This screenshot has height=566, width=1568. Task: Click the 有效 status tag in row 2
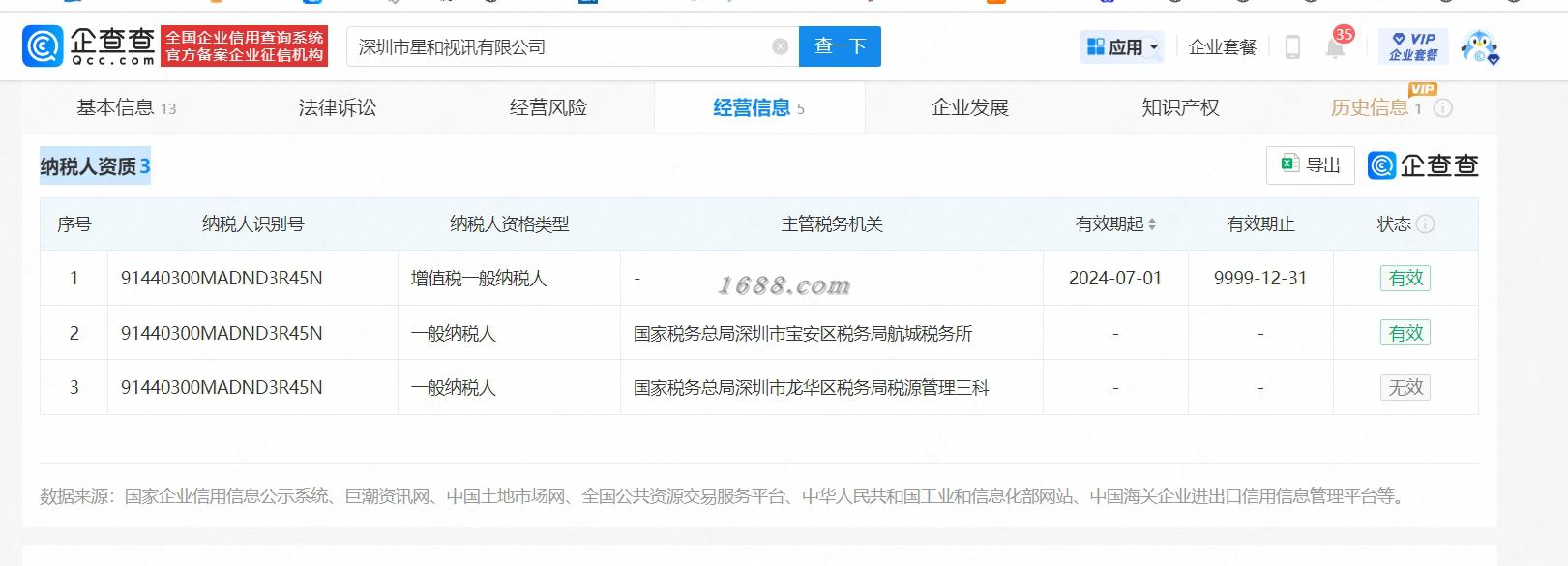tap(1405, 333)
